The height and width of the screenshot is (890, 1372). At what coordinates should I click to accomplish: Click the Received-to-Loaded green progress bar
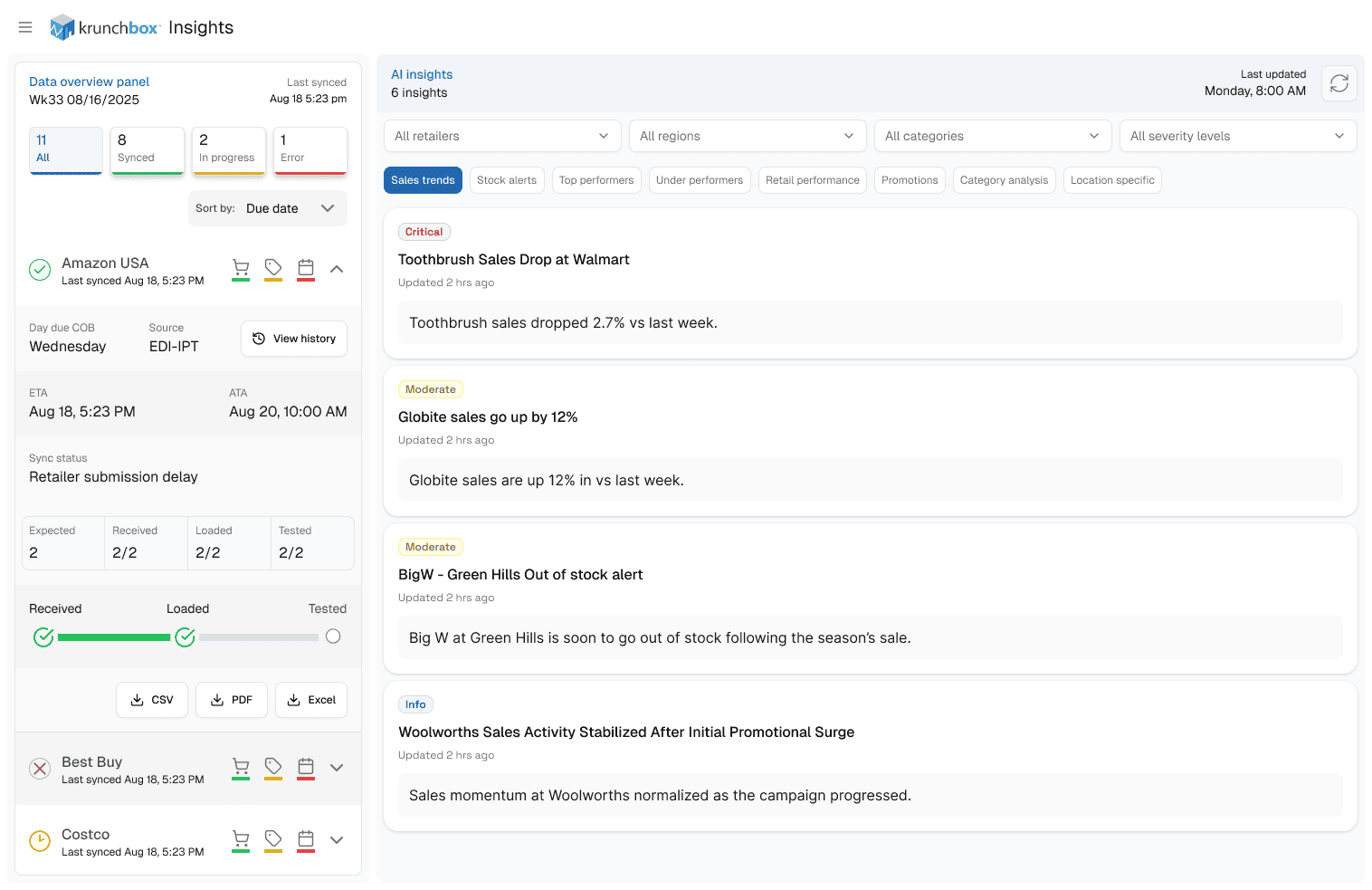(x=114, y=637)
